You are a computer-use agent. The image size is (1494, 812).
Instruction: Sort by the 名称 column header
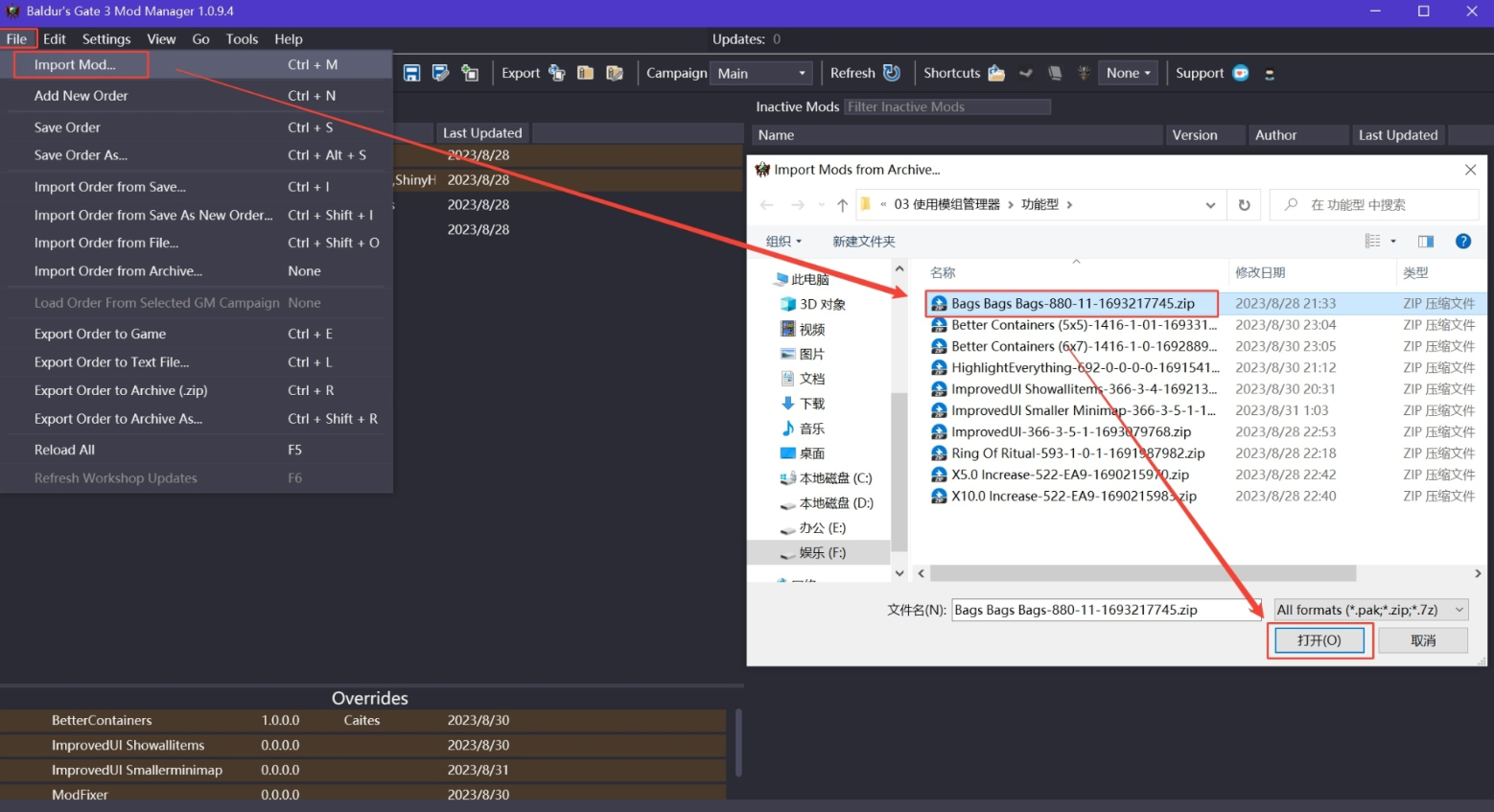pyautogui.click(x=1076, y=273)
